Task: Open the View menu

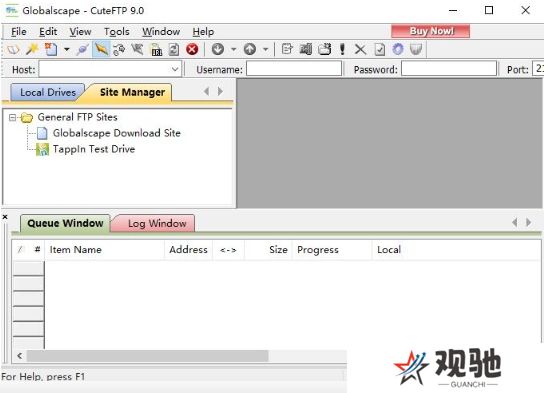Action: (80, 32)
